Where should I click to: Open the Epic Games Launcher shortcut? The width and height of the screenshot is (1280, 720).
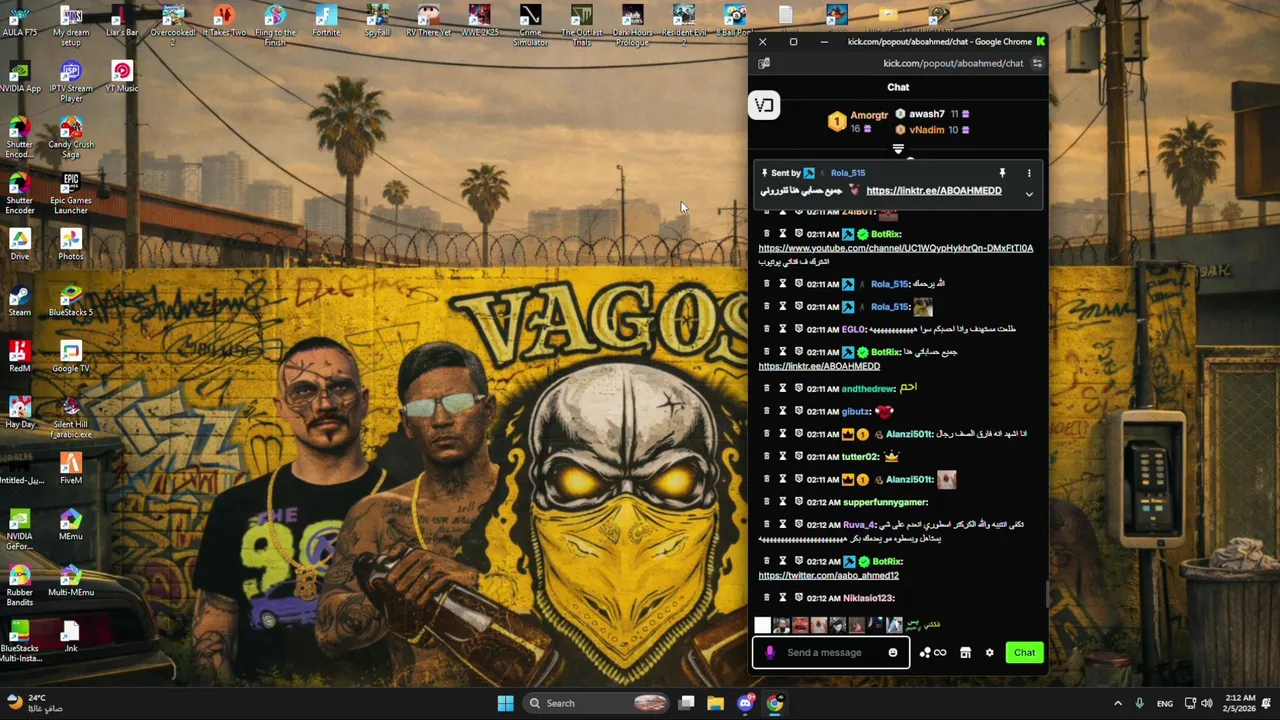[x=70, y=194]
